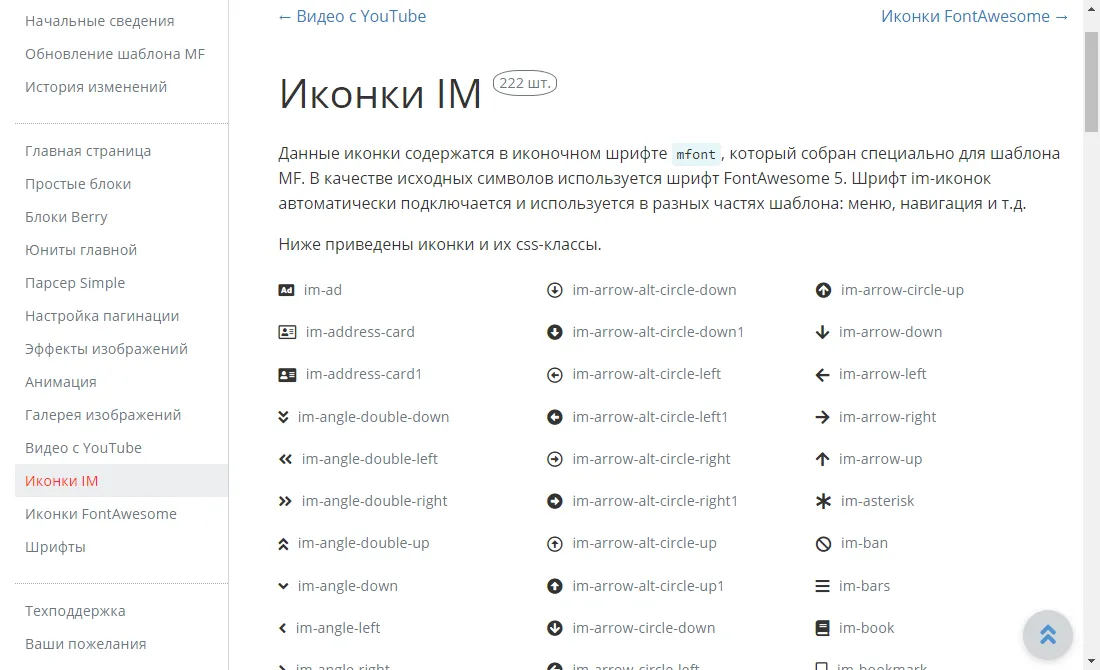Screen dimensions: 1100x670
Task: Click the im-angle-double-down icon
Action: click(x=284, y=416)
